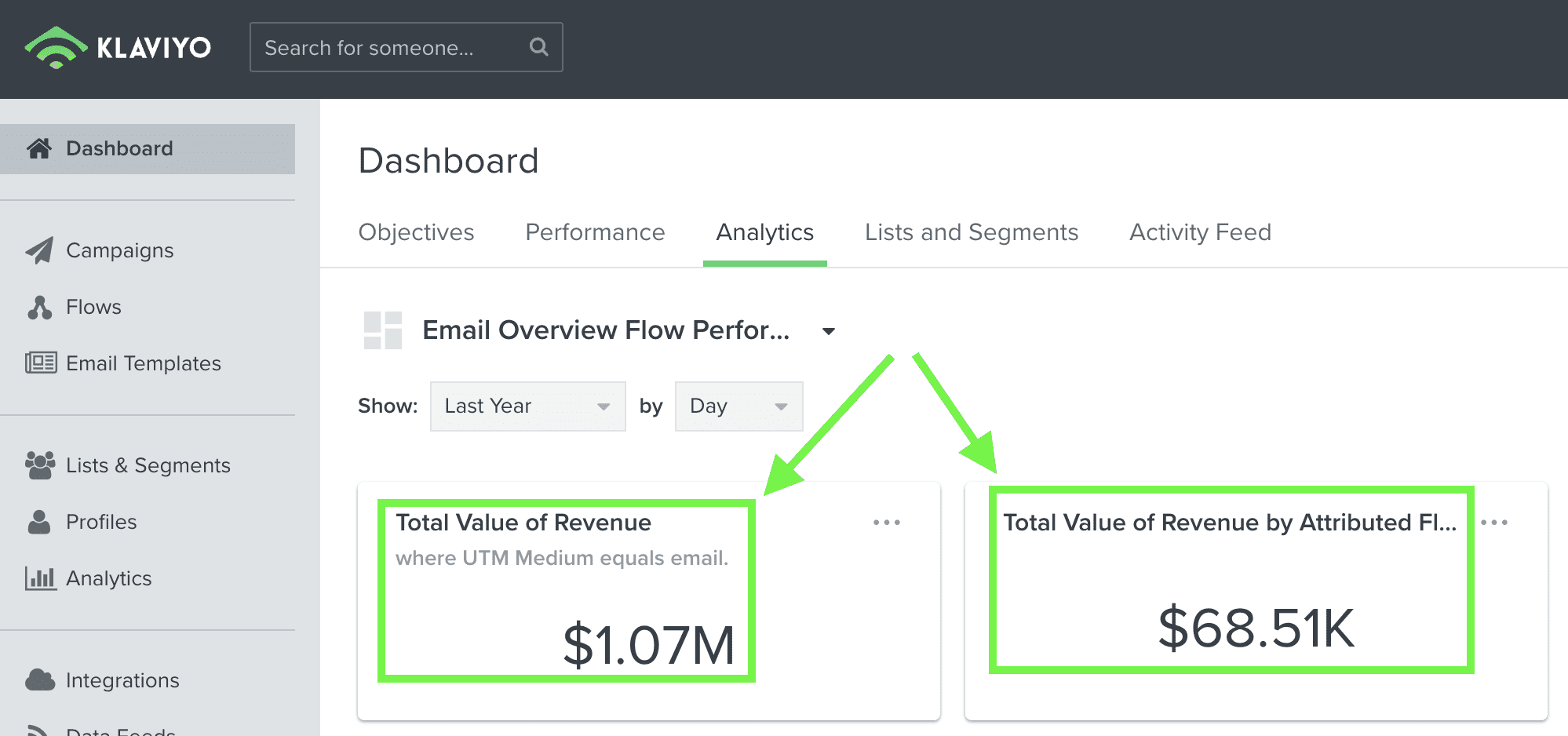
Task: Click the Klaviyo logo
Action: click(x=118, y=48)
